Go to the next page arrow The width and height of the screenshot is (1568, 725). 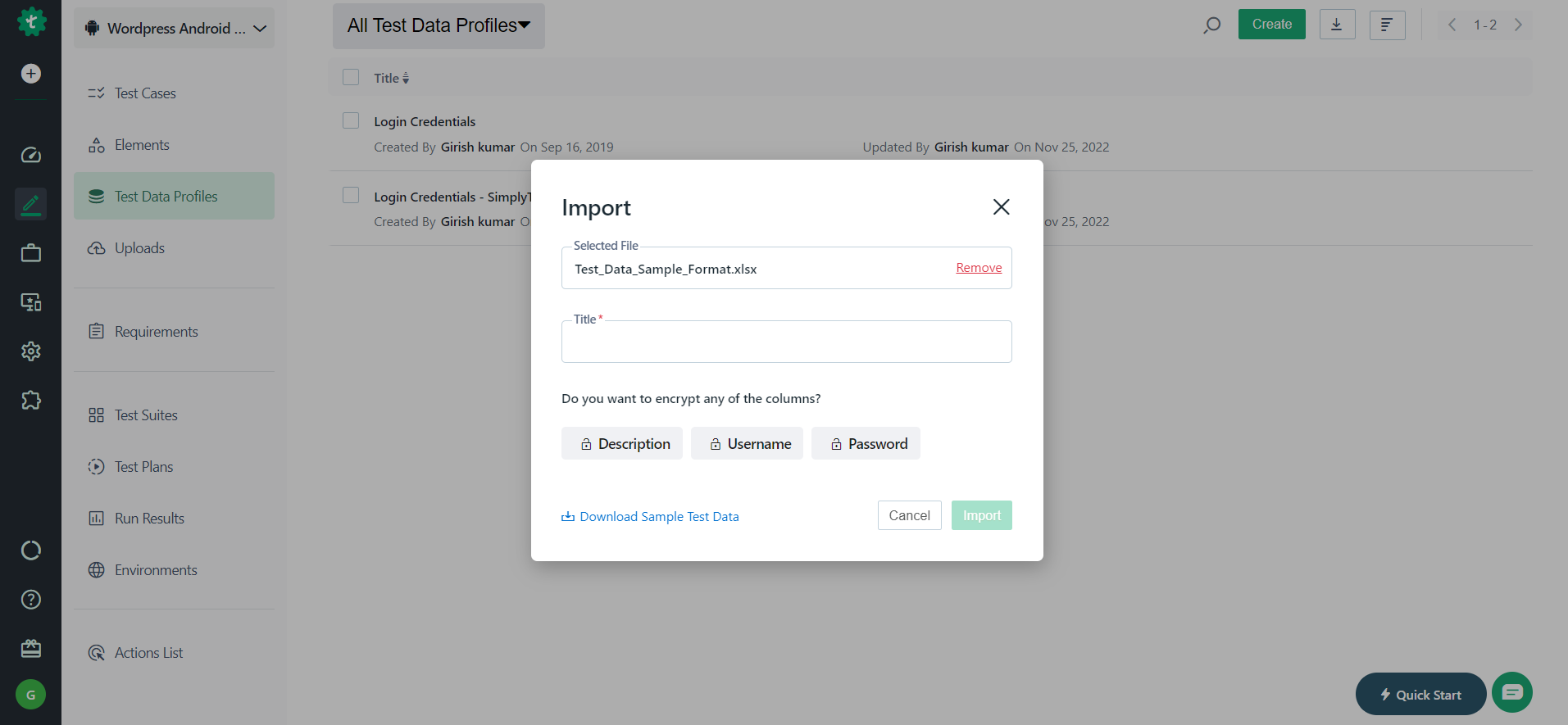[x=1518, y=25]
